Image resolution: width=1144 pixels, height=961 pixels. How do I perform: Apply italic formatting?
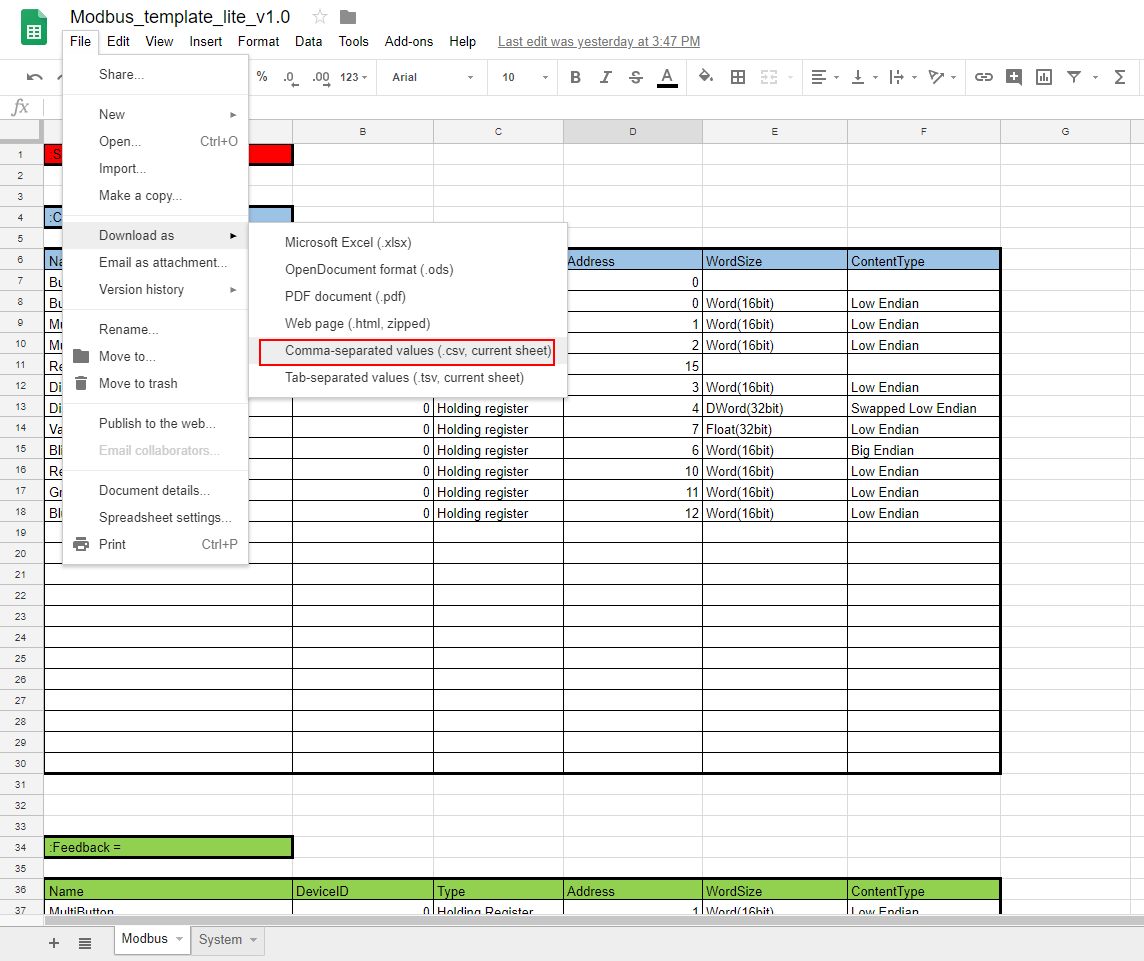605,77
